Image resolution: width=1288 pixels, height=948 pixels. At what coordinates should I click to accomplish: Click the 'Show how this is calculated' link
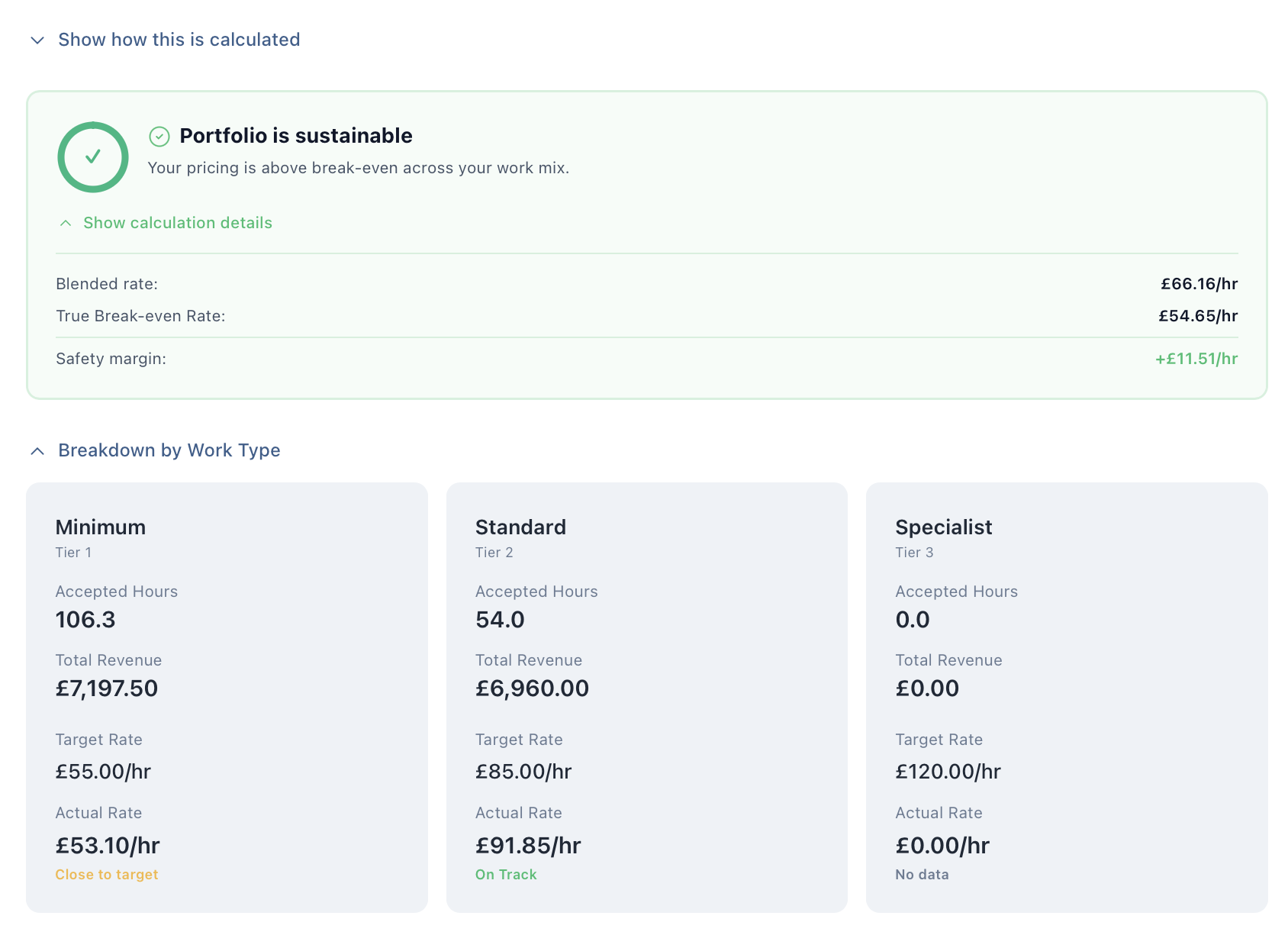179,39
